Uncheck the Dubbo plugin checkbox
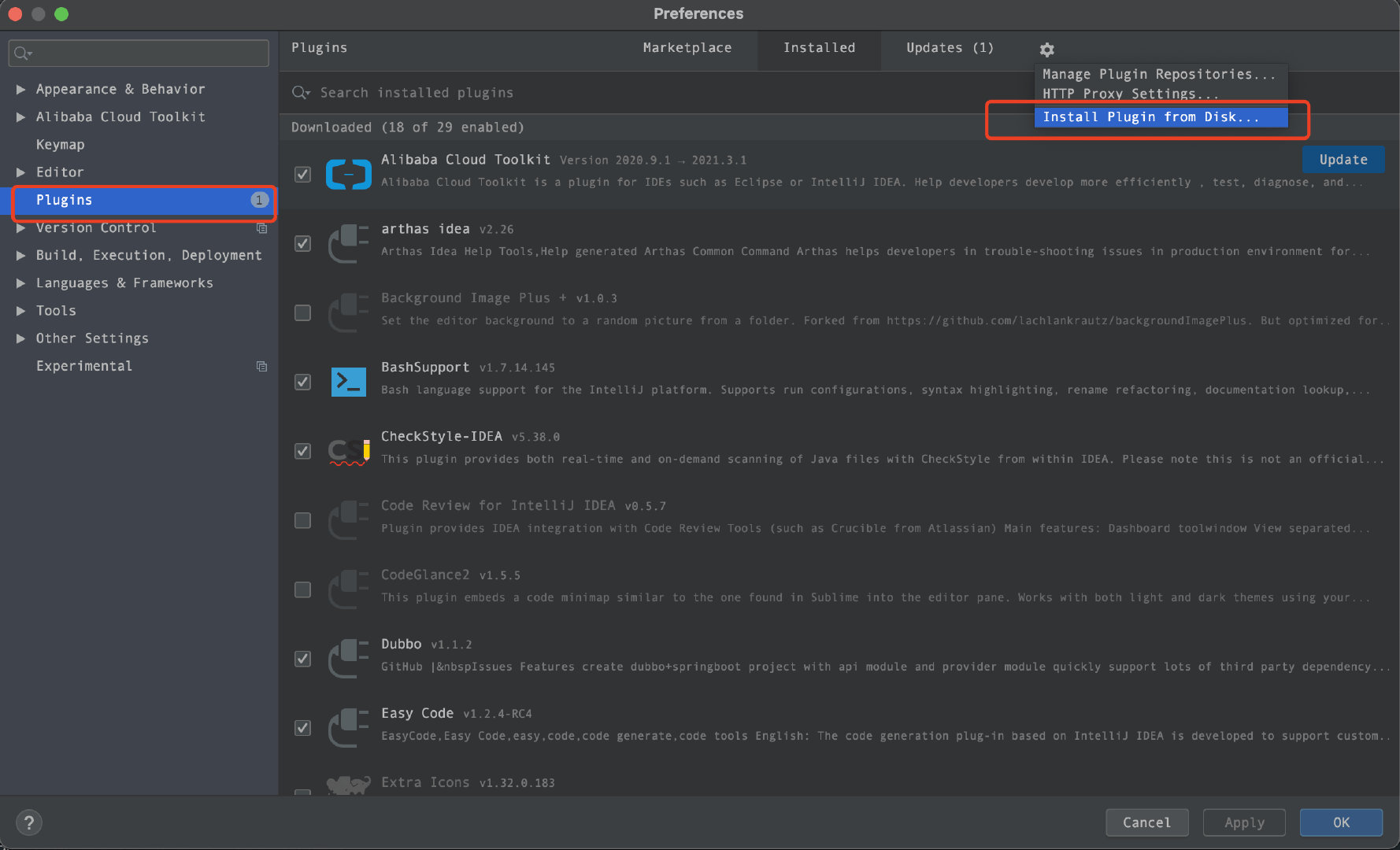This screenshot has width=1400, height=850. click(x=302, y=659)
